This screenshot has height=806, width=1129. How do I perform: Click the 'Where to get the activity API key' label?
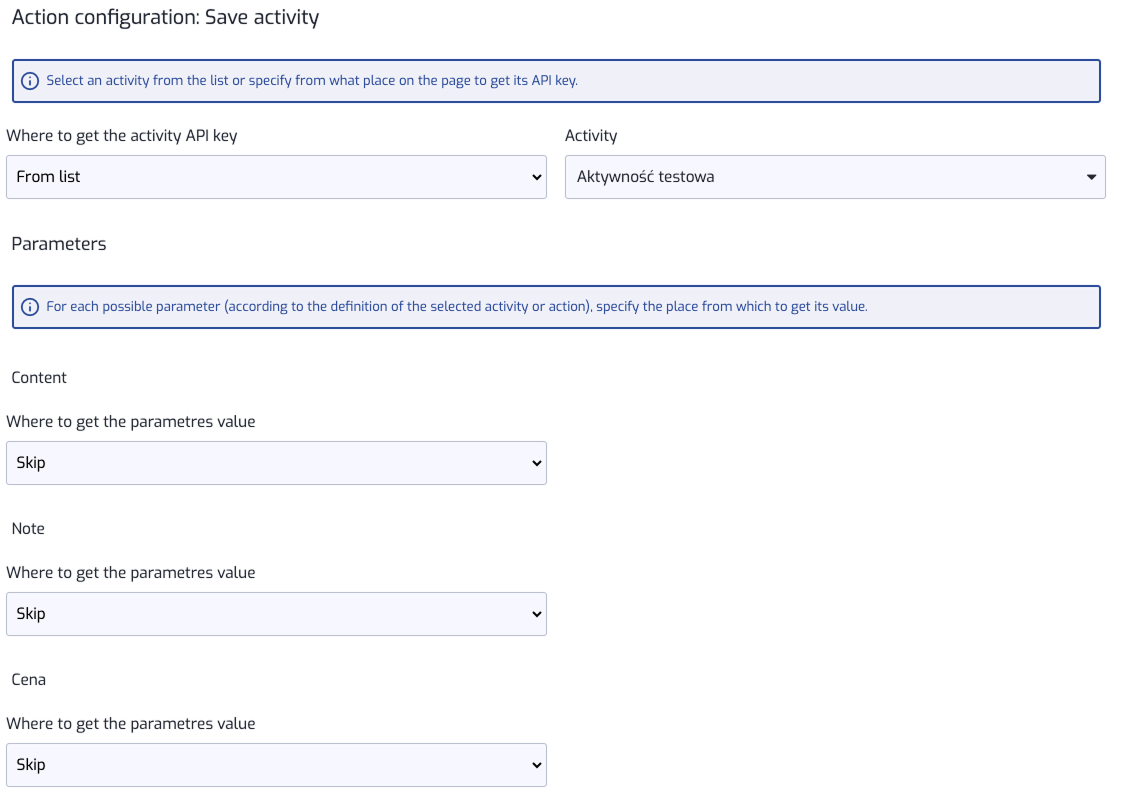(122, 136)
